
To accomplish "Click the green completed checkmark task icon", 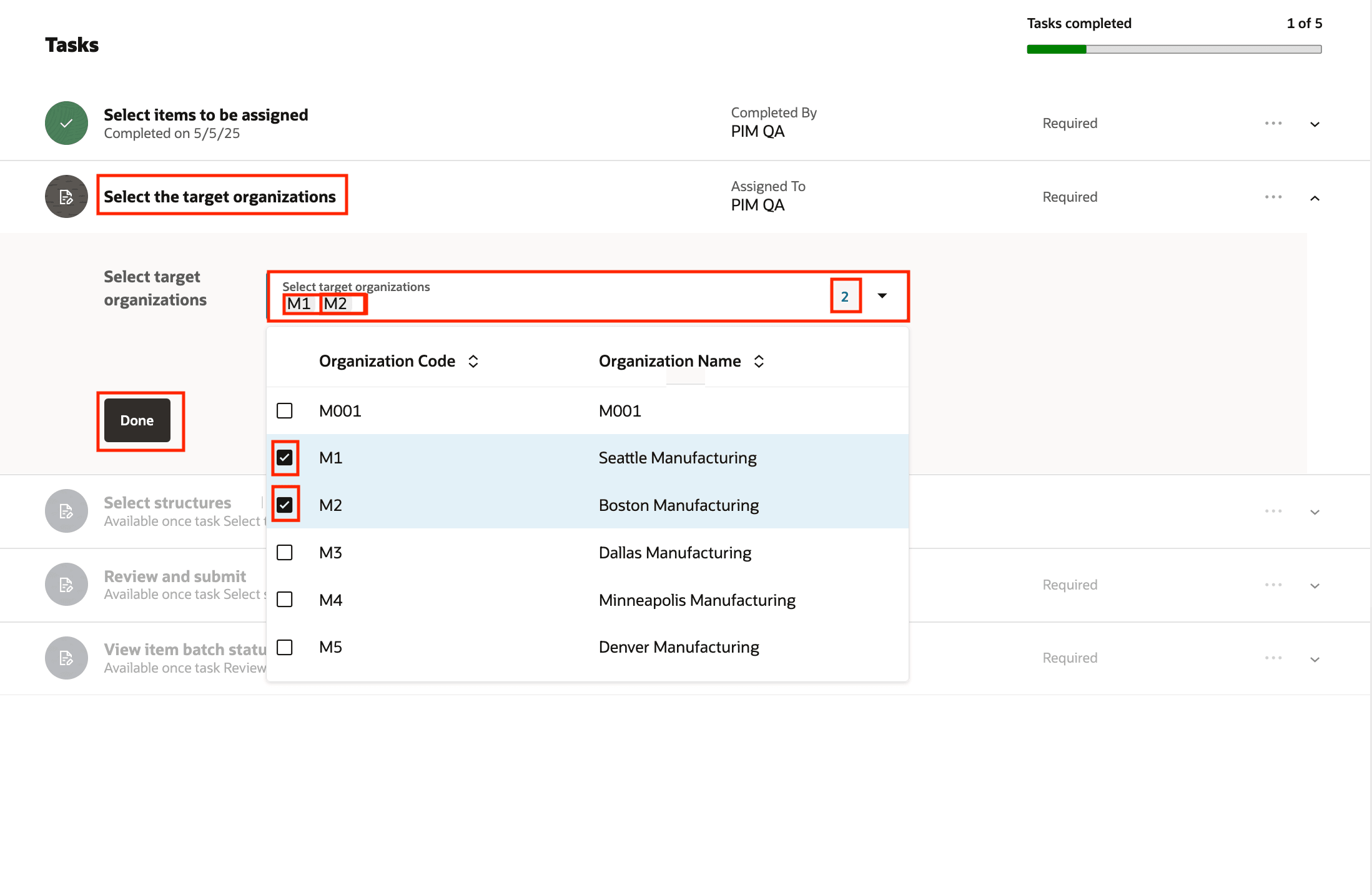I will click(66, 123).
